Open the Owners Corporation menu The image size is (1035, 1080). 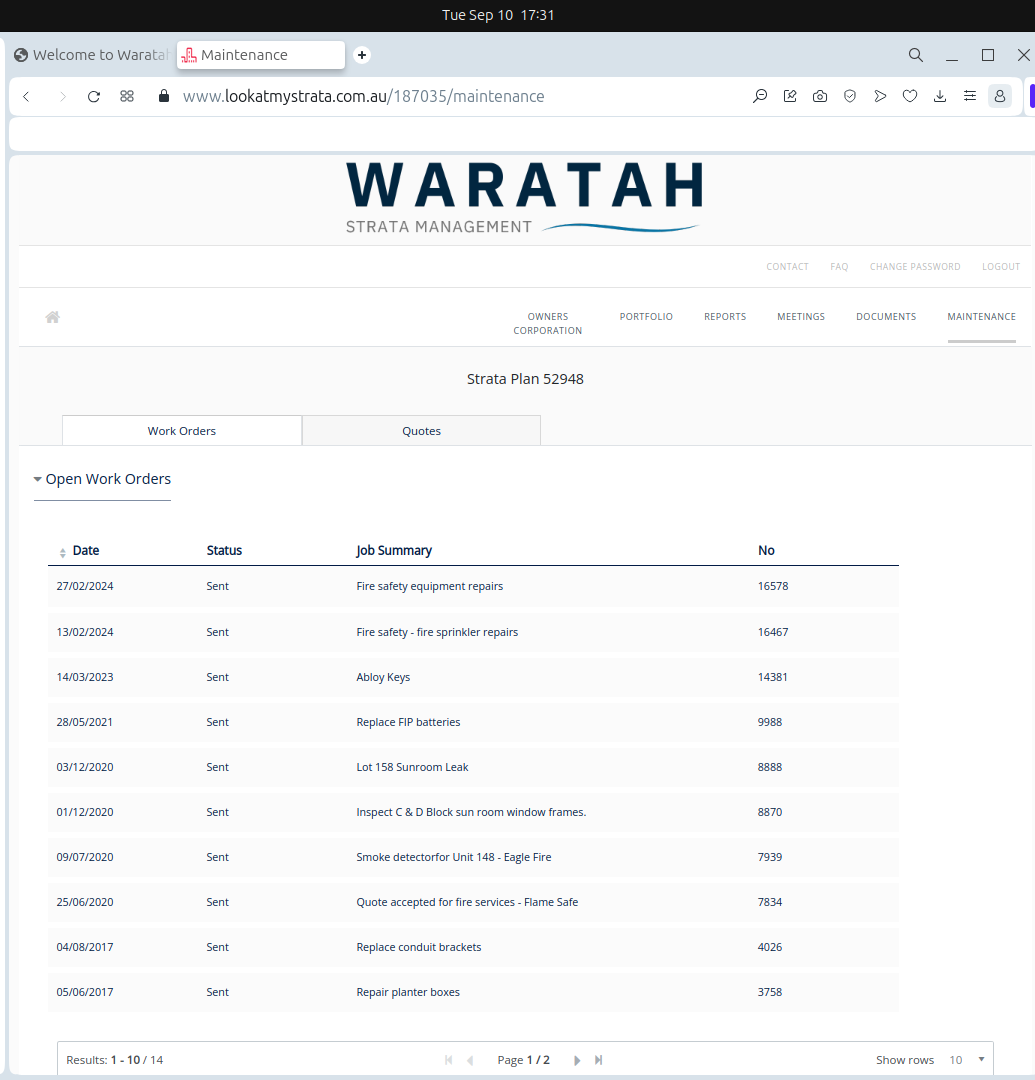pos(547,324)
